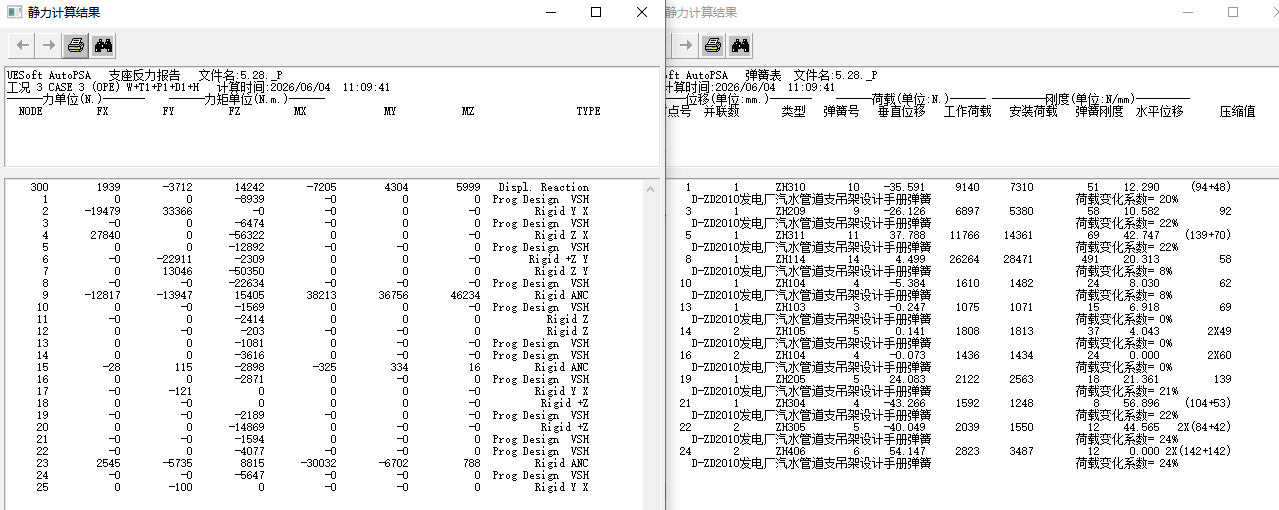Select FX value -19479 in node 2 row

pyautogui.click(x=100, y=212)
